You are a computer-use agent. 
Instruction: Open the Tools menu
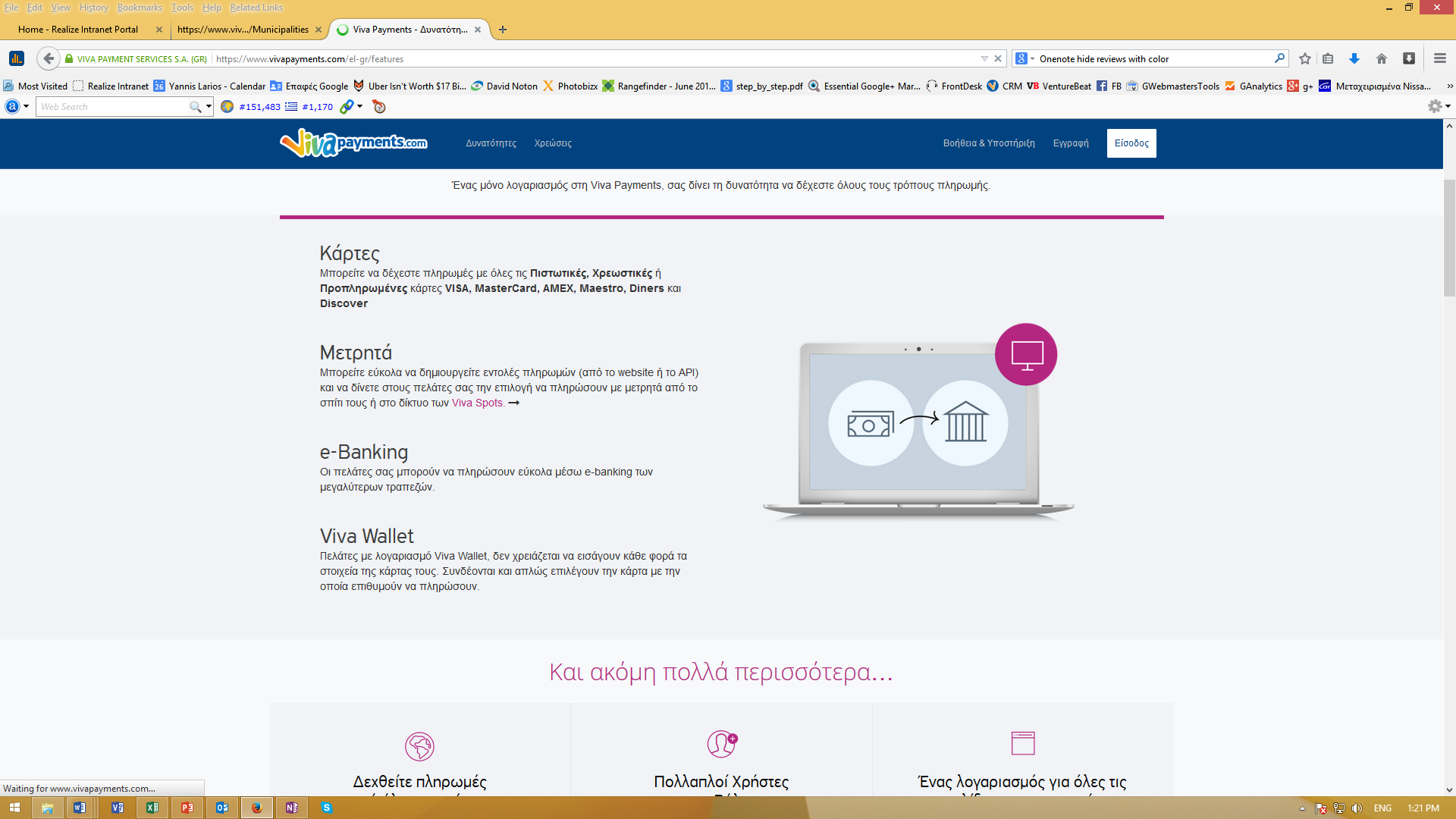[x=182, y=8]
